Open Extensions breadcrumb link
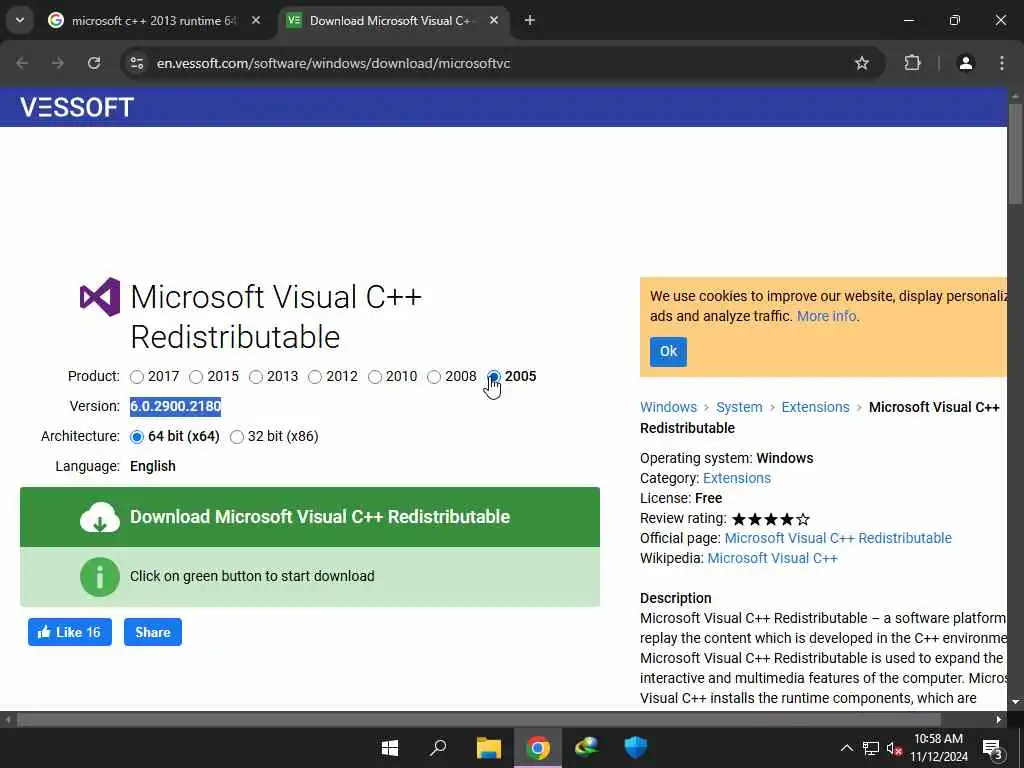1024x768 pixels. pyautogui.click(x=816, y=407)
